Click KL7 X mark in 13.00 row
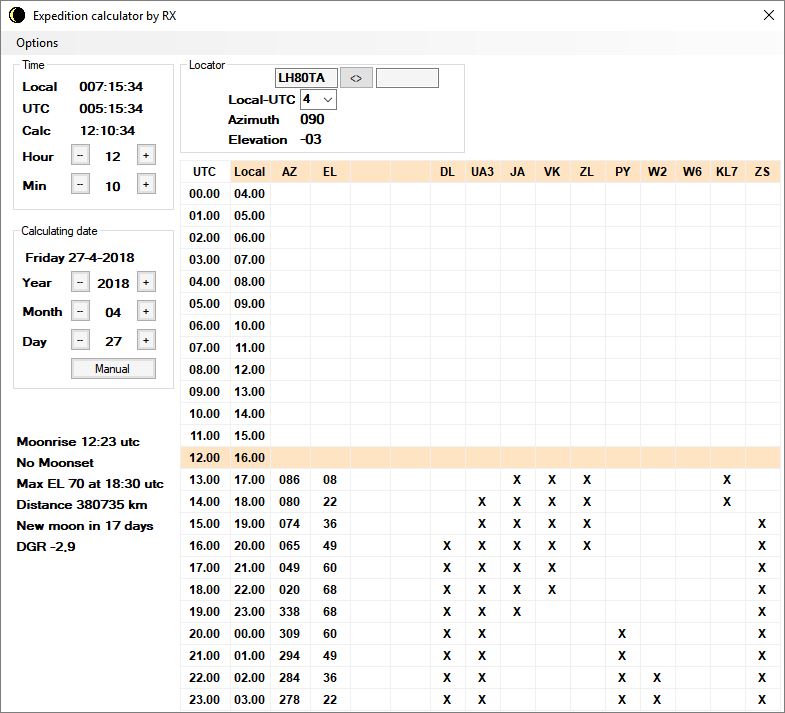Screen dimensions: 785x713 click(x=727, y=480)
